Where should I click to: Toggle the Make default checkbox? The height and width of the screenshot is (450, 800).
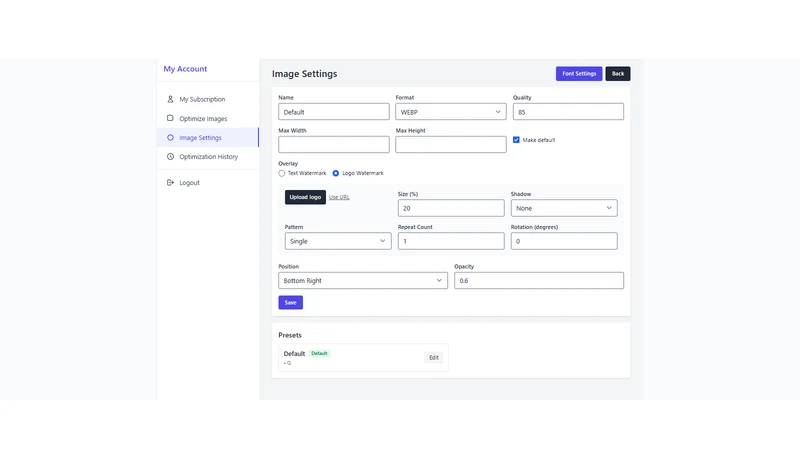516,140
